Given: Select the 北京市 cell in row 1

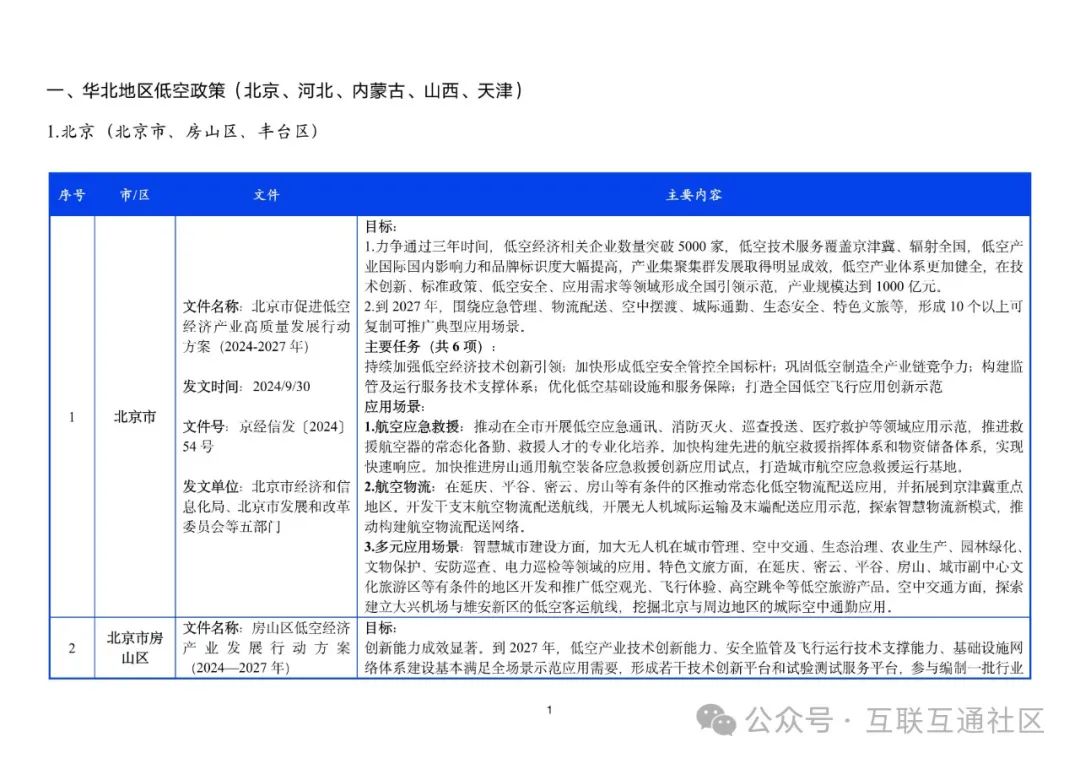Looking at the screenshot, I should click(x=134, y=417).
